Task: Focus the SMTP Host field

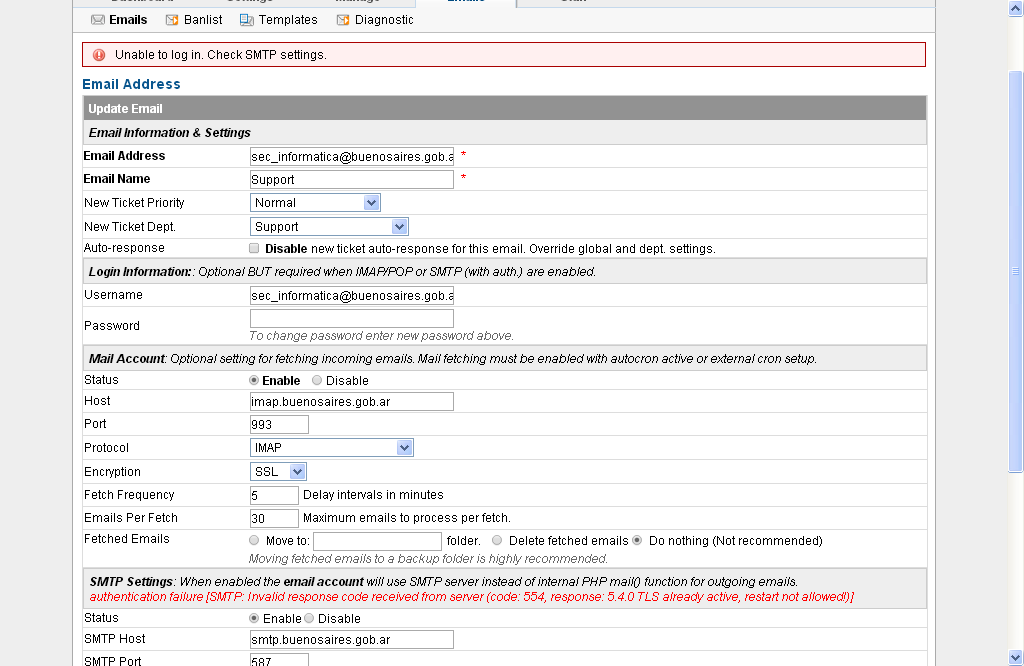Action: point(352,640)
